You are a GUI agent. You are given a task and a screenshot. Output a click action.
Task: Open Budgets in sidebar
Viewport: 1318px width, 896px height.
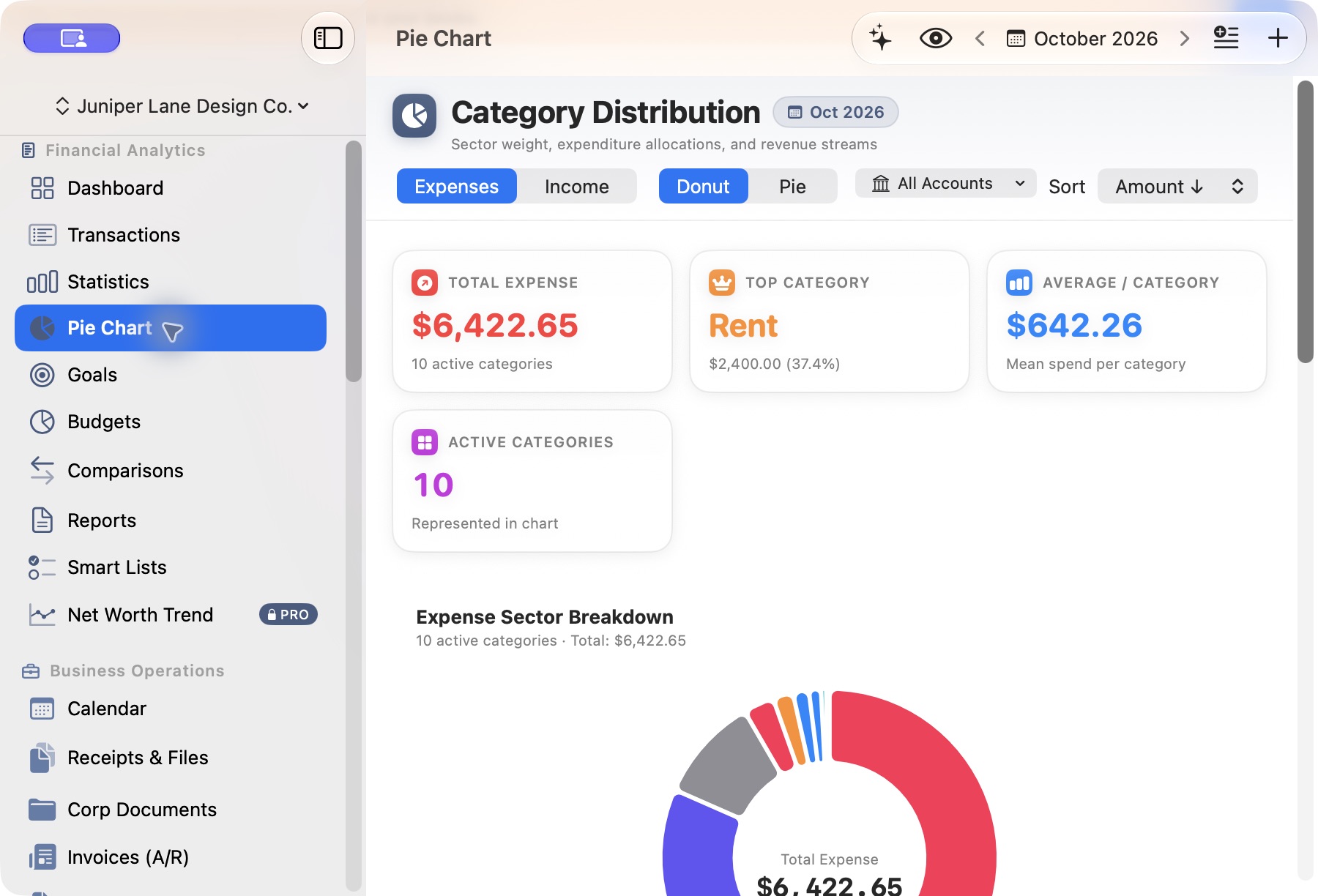click(x=170, y=422)
